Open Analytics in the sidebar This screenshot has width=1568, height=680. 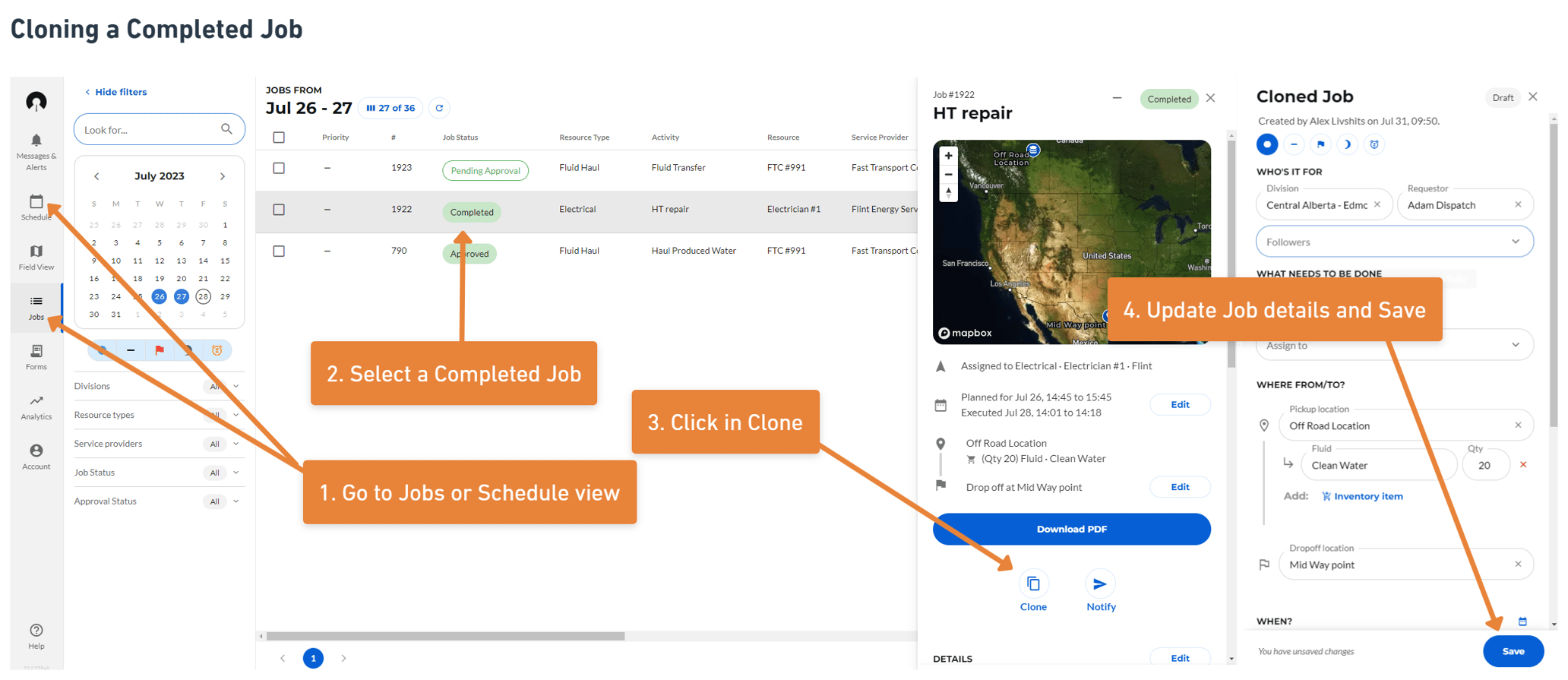coord(36,401)
